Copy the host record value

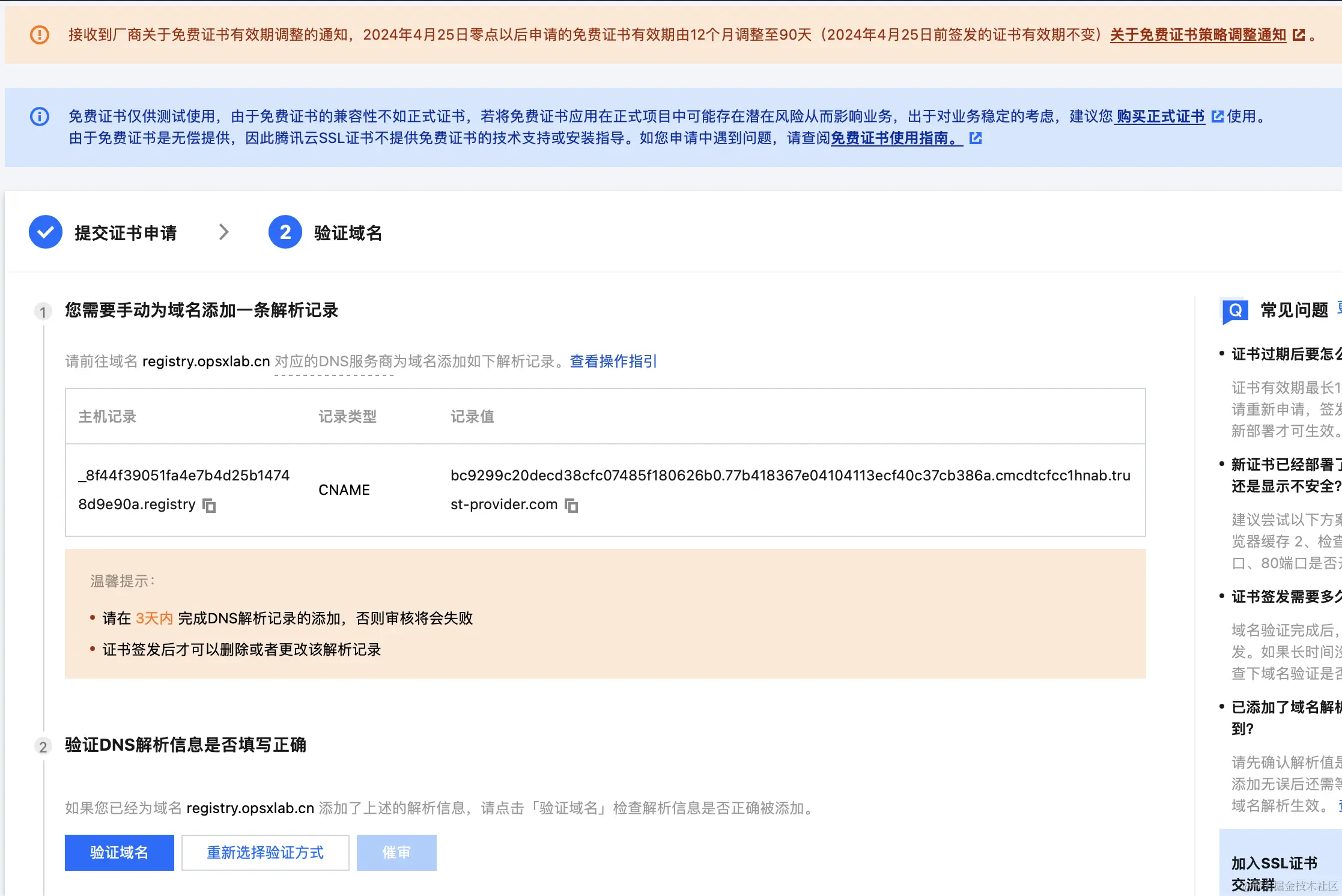(209, 506)
